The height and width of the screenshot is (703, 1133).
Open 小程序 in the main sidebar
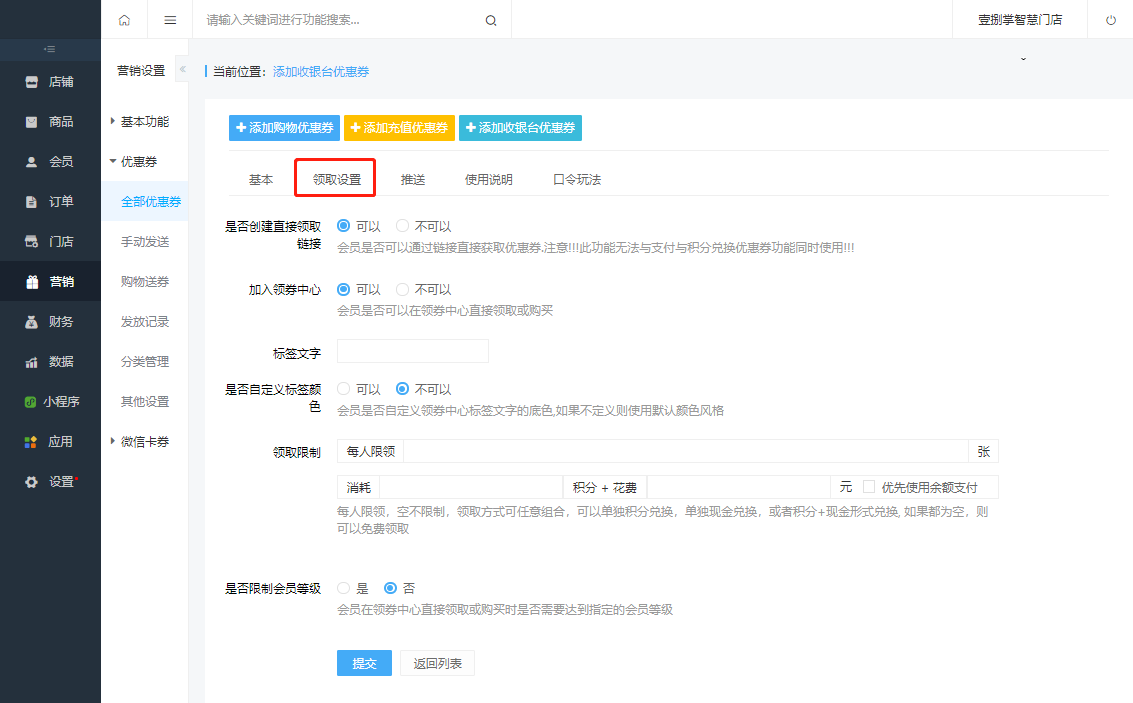coord(50,402)
